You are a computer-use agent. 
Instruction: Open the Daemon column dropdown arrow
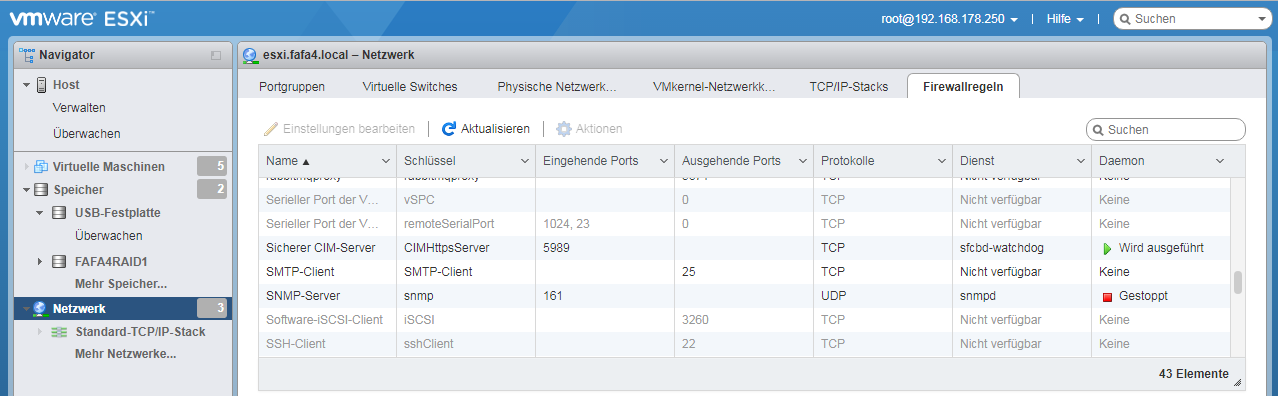1220,161
